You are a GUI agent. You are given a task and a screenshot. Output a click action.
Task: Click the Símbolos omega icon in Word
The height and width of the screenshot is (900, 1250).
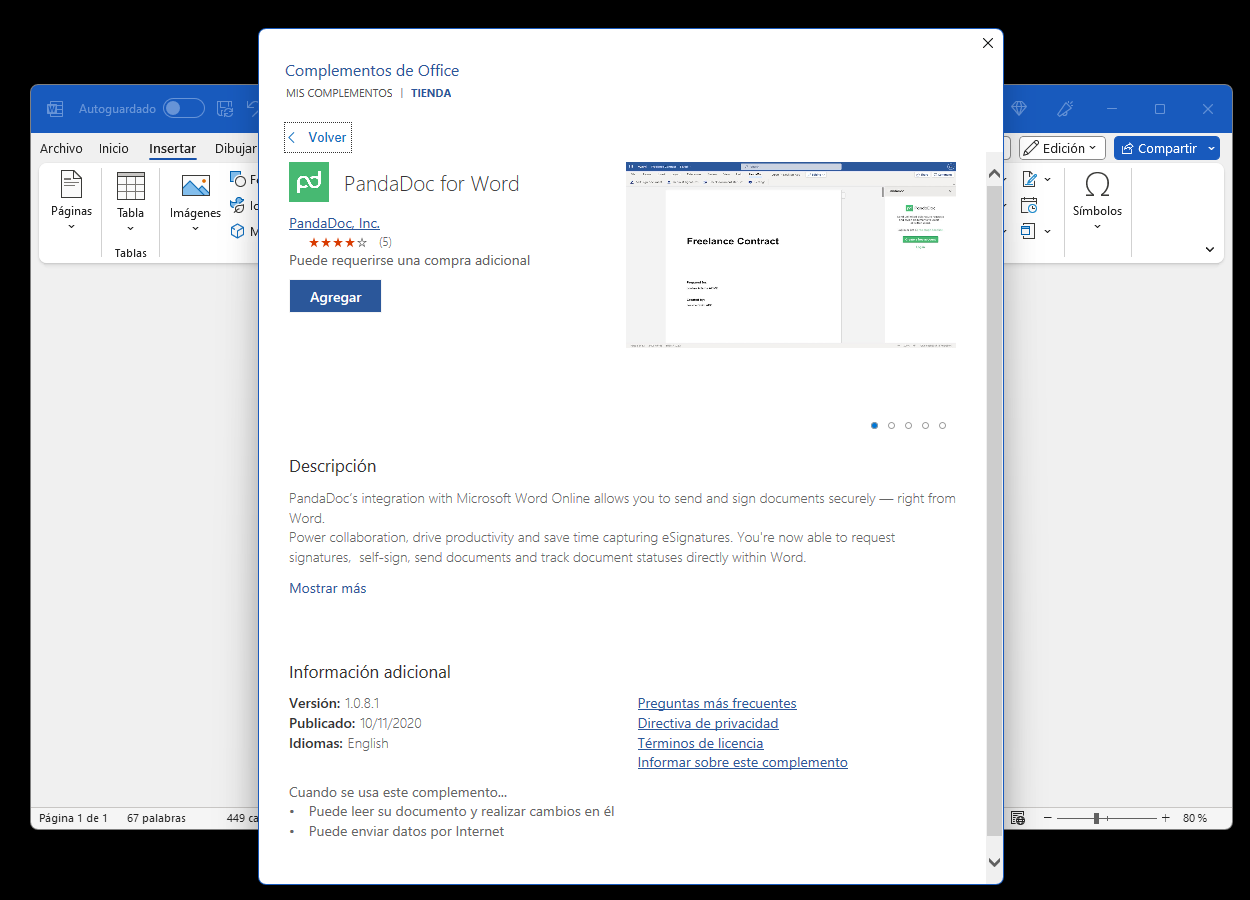[1097, 184]
